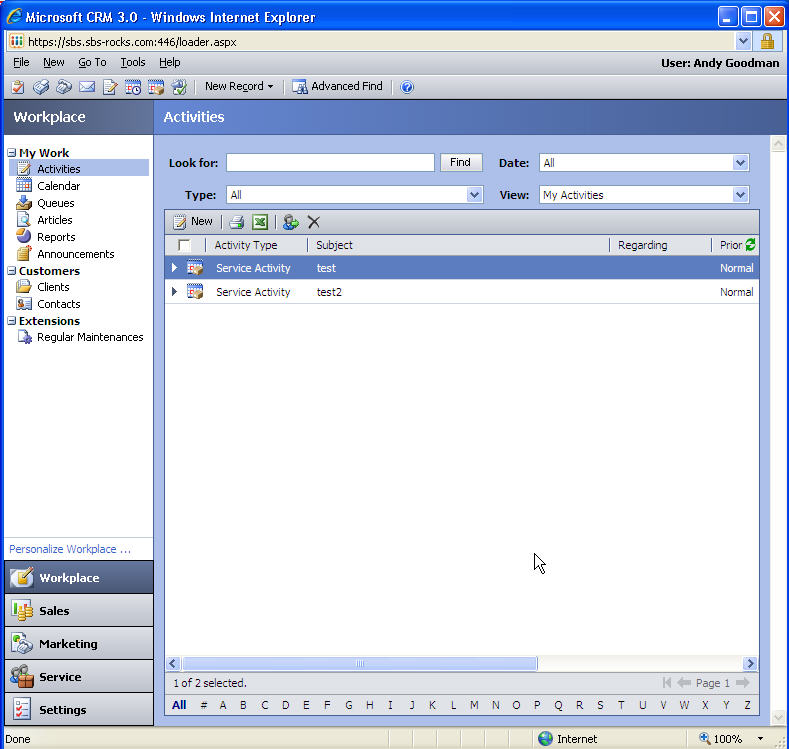This screenshot has width=789, height=749.
Task: Expand the preview arrow for test row
Action: pos(174,268)
